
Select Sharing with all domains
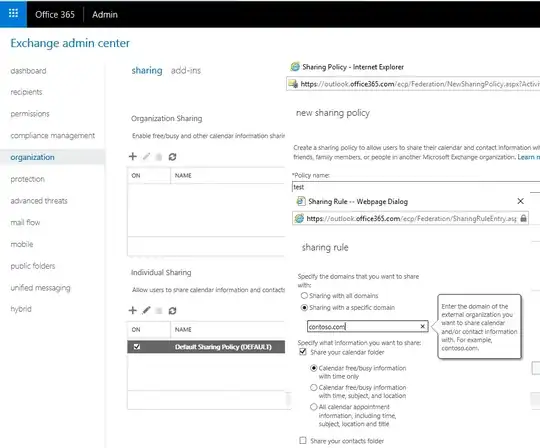[304, 295]
